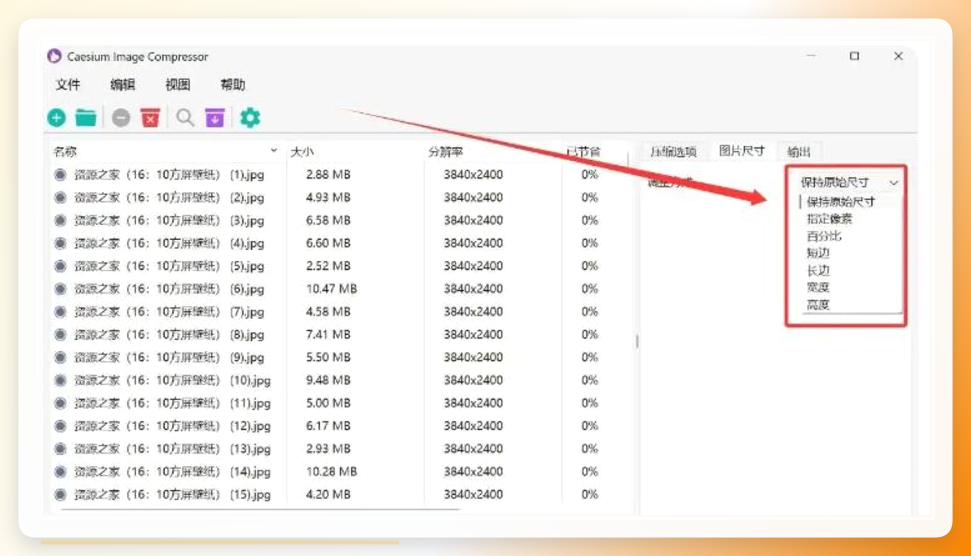Select file row ending (8).jpg
The image size is (971, 556).
[x=340, y=335]
